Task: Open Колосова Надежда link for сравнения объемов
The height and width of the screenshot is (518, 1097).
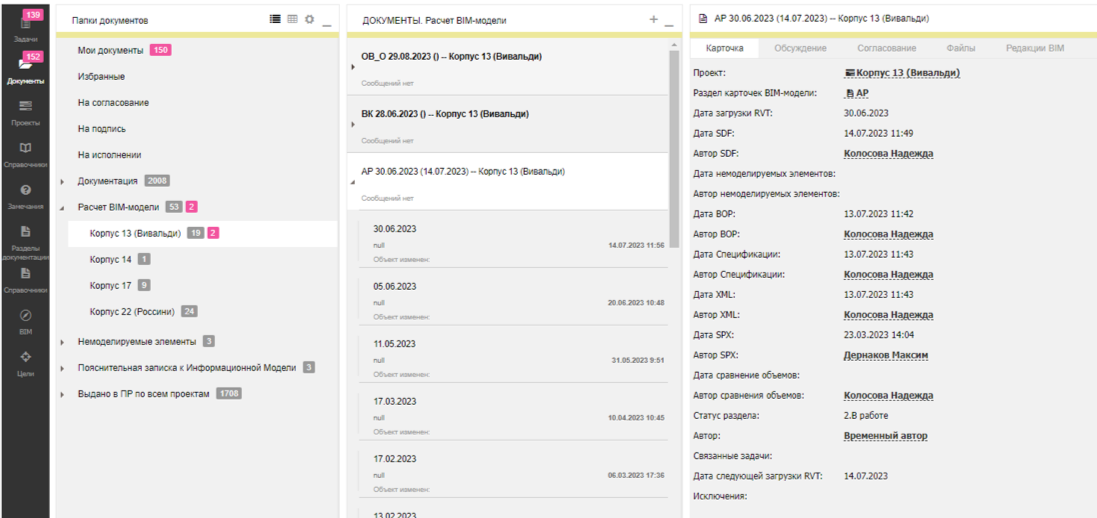Action: point(889,396)
